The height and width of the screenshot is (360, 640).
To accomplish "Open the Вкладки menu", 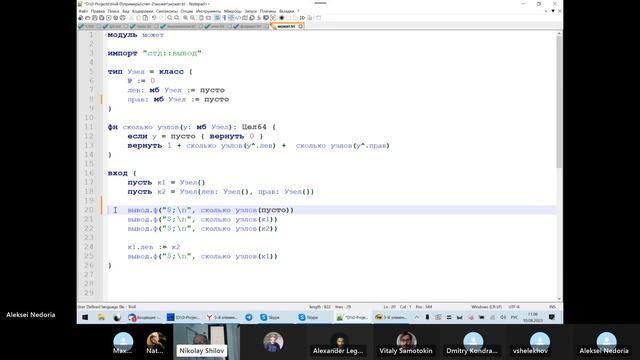I will (x=287, y=11).
